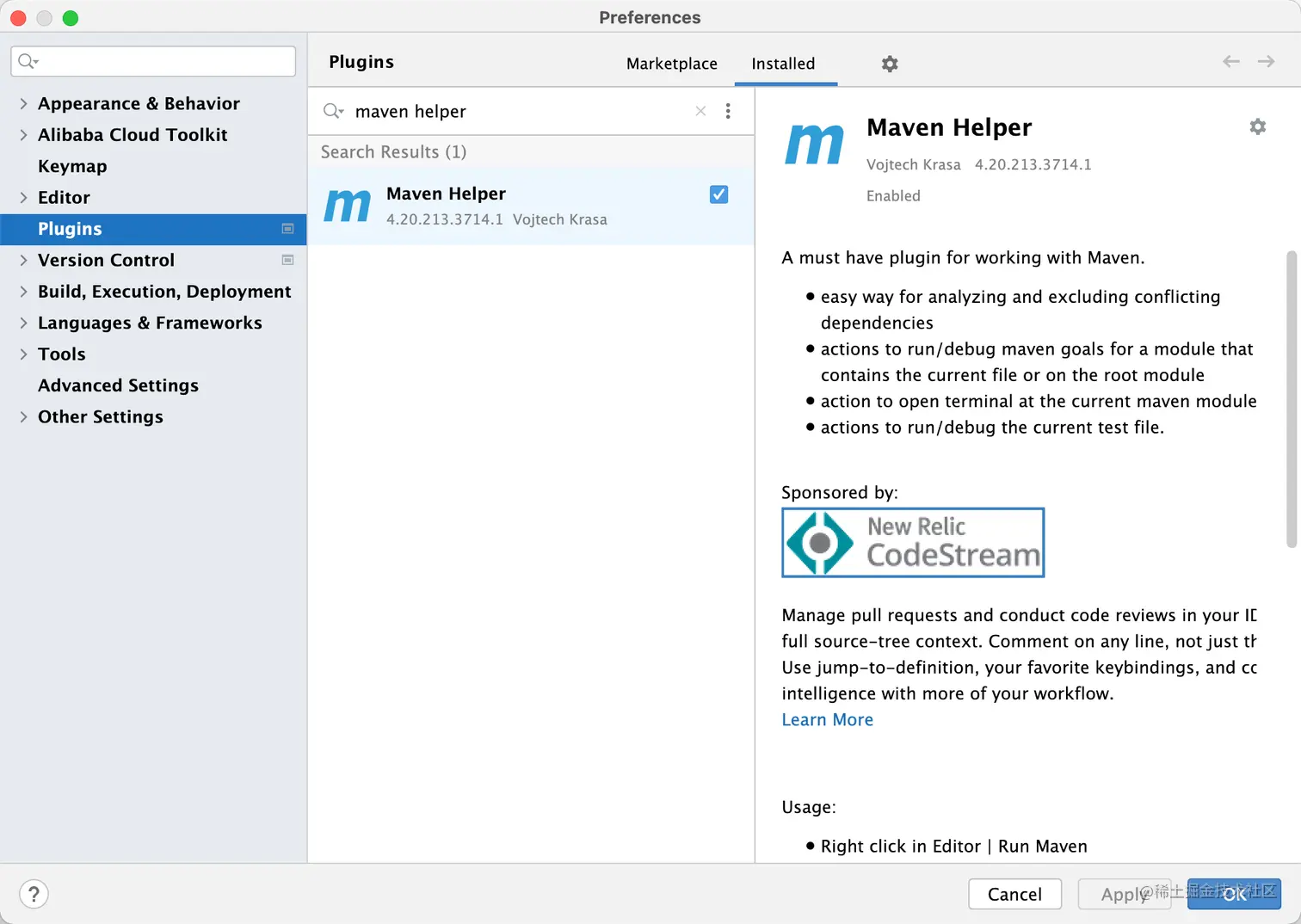1301x924 pixels.
Task: Expand Languages & Frameworks section
Action: click(23, 323)
